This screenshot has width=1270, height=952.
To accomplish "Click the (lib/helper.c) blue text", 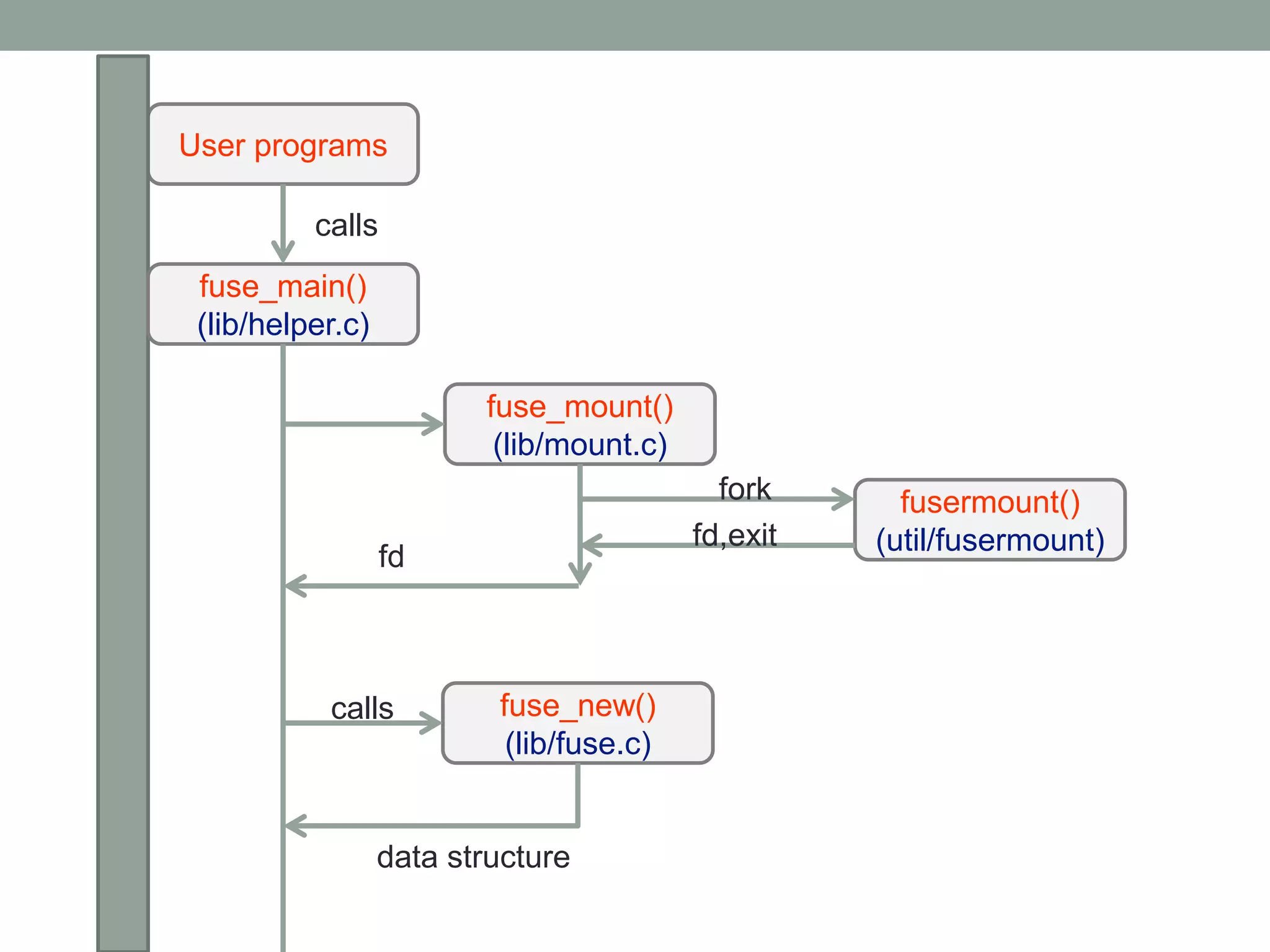I will (x=283, y=325).
